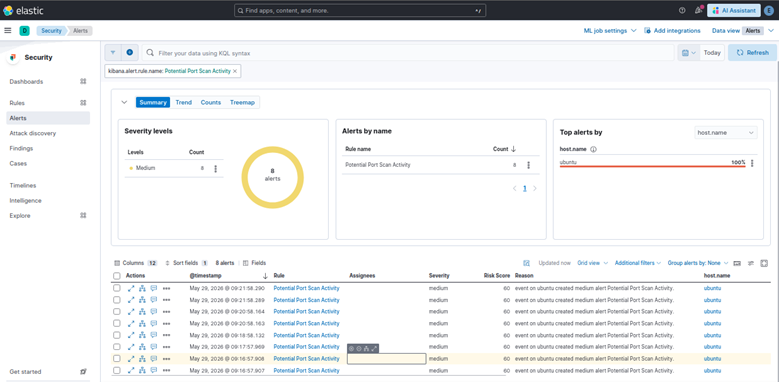Check the 09:21:58.290 alert row
This screenshot has width=779, height=382.
[x=116, y=288]
